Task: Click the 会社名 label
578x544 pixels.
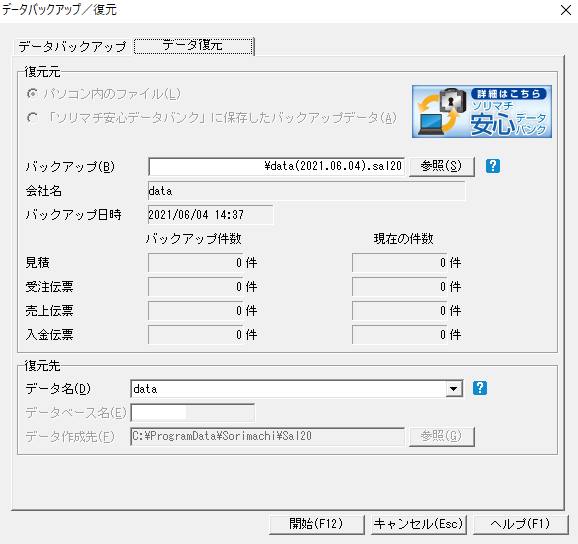Action: click(43, 191)
